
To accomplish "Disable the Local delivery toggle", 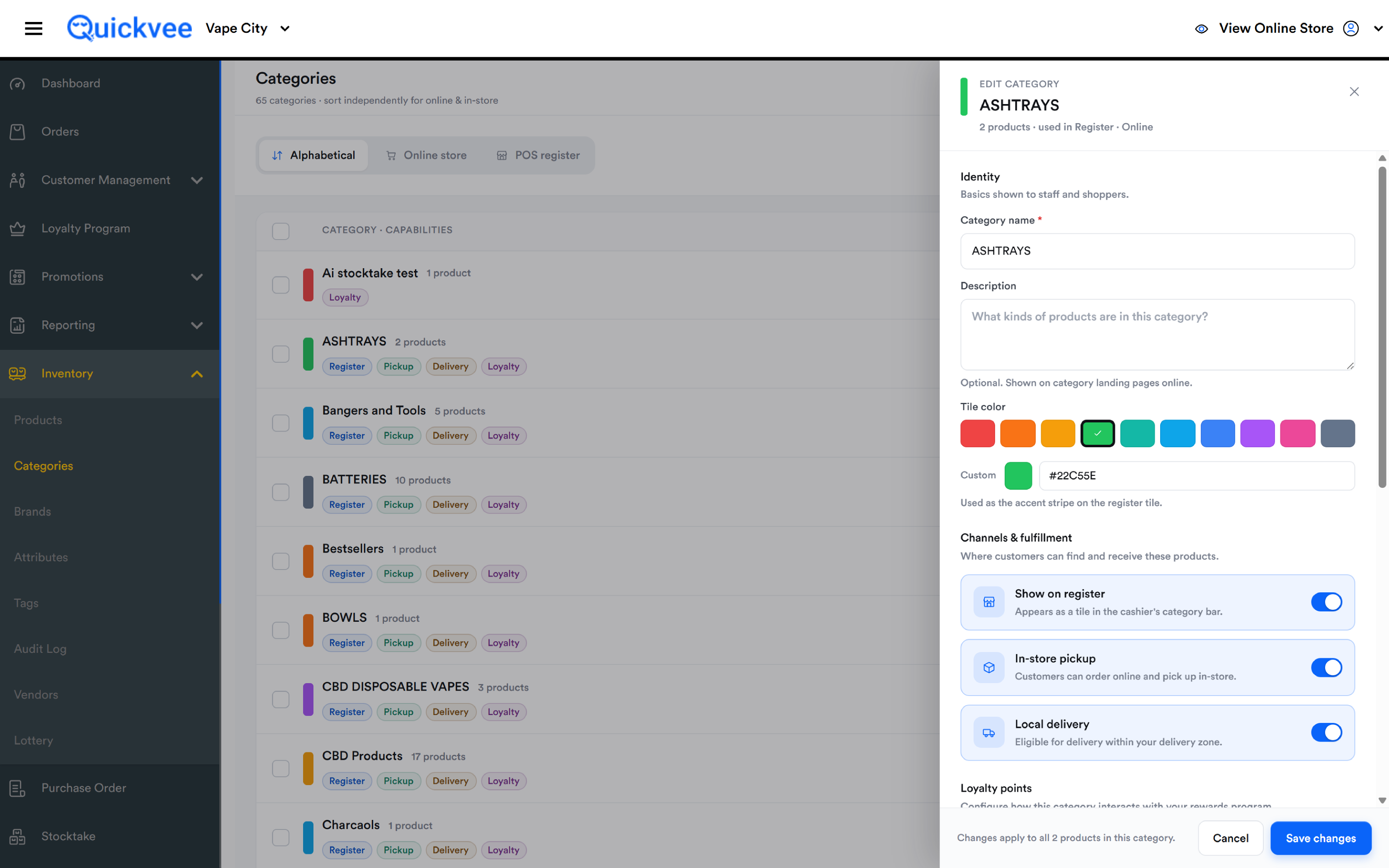I will click(1326, 732).
